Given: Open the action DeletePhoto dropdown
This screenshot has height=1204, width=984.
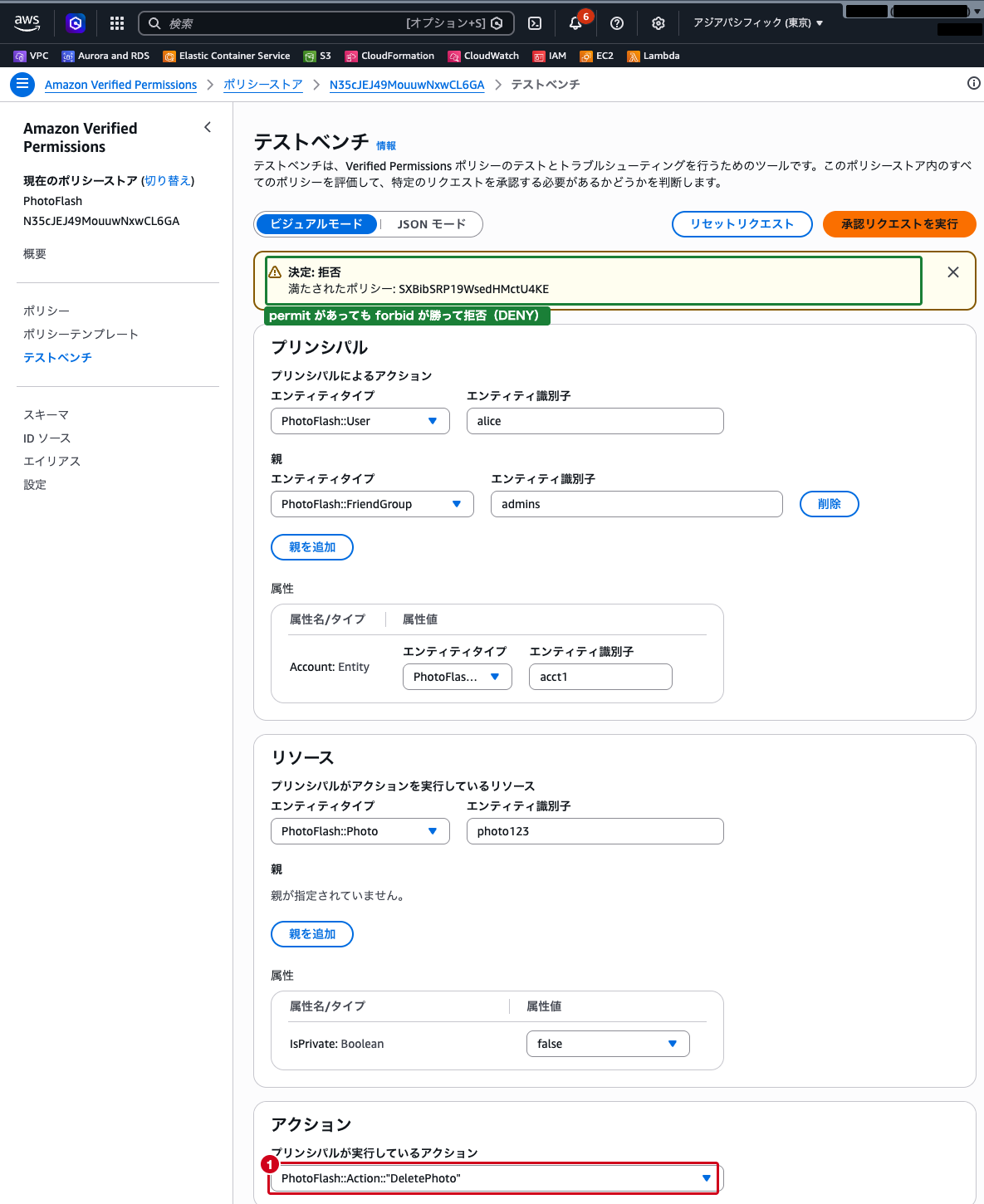Looking at the screenshot, I should click(497, 1178).
